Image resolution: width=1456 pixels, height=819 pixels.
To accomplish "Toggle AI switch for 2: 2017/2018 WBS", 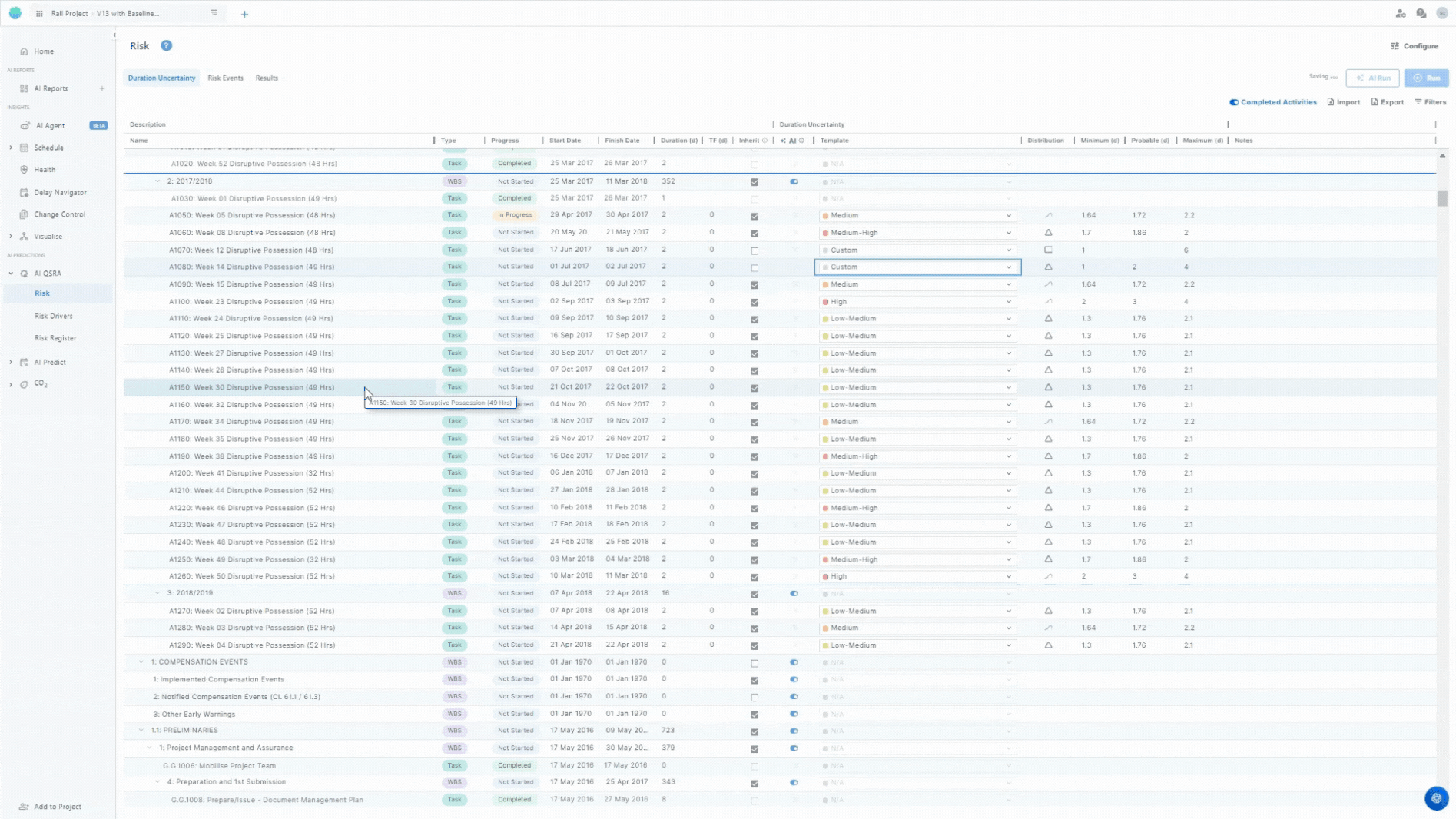I will (794, 182).
